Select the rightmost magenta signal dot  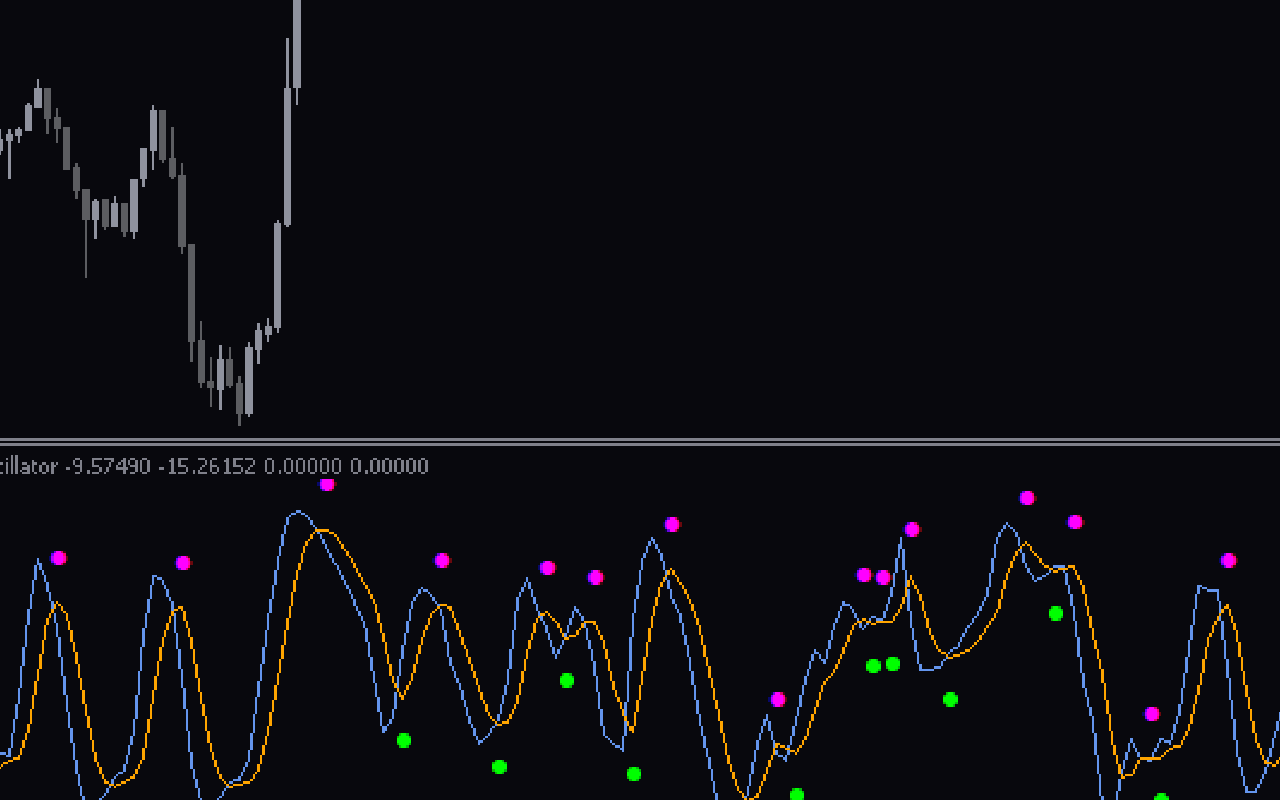[1229, 561]
